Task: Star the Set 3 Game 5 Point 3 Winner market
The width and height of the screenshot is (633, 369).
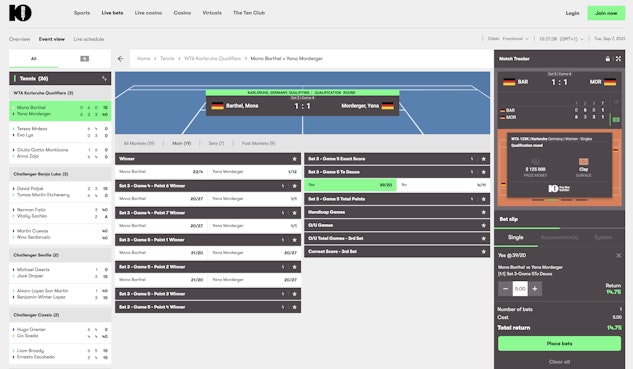Action: (x=294, y=294)
